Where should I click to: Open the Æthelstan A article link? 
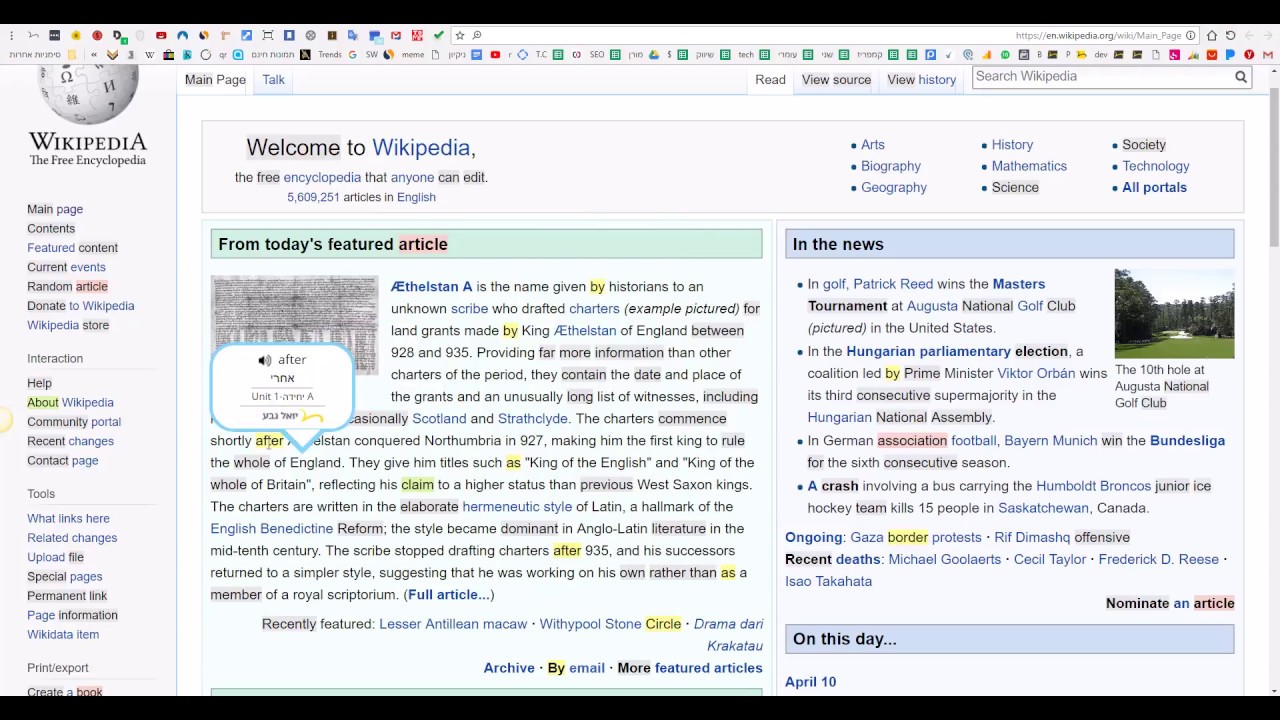(431, 287)
